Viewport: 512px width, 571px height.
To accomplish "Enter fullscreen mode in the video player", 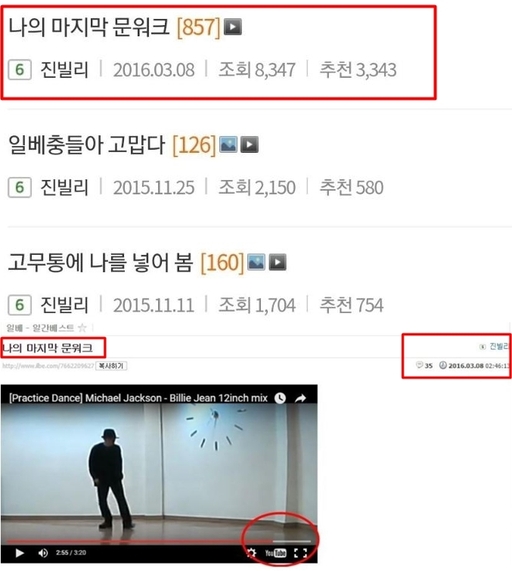I will [x=300, y=553].
